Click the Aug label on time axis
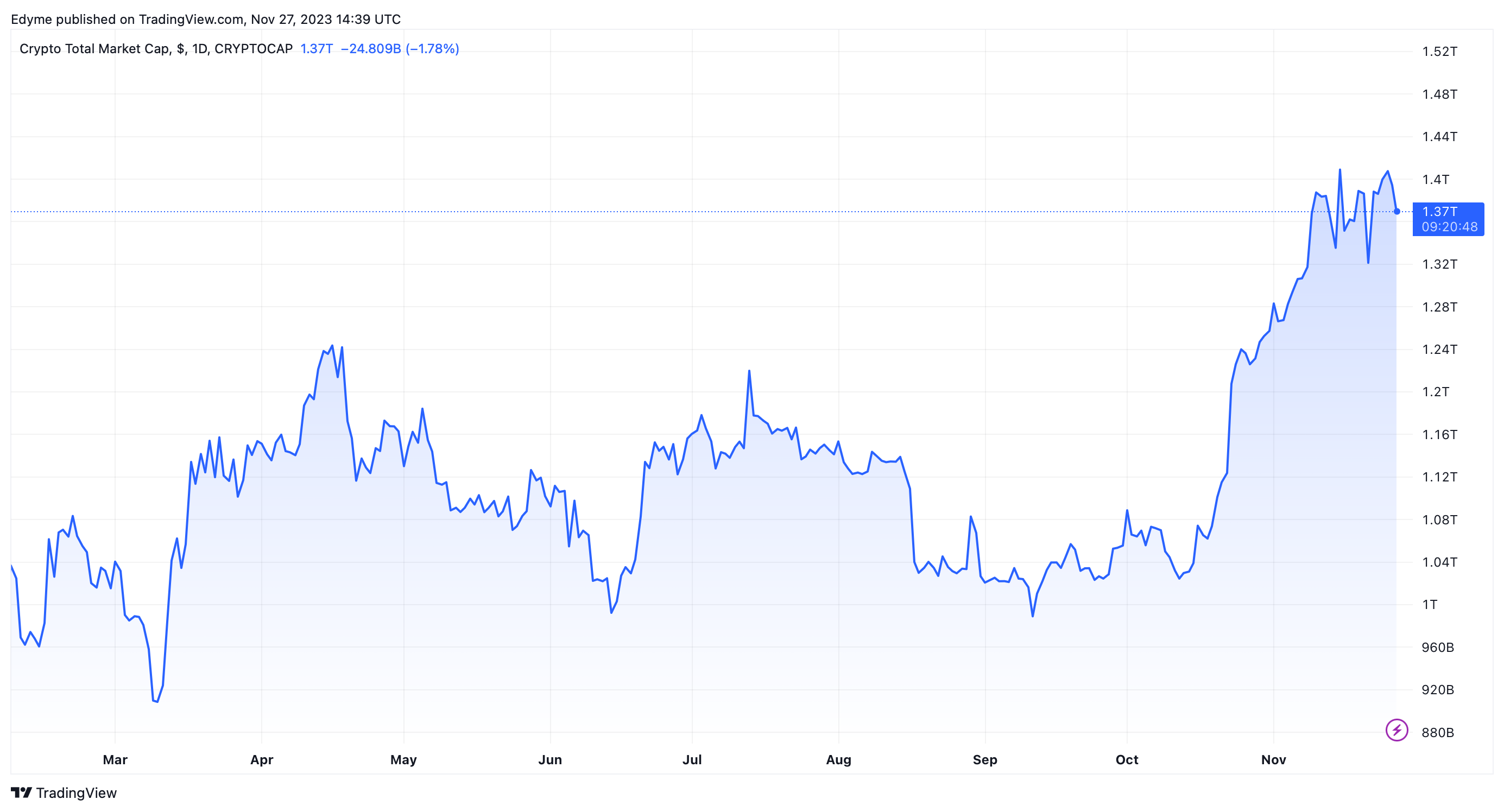The height and width of the screenshot is (812, 1504). tap(838, 759)
